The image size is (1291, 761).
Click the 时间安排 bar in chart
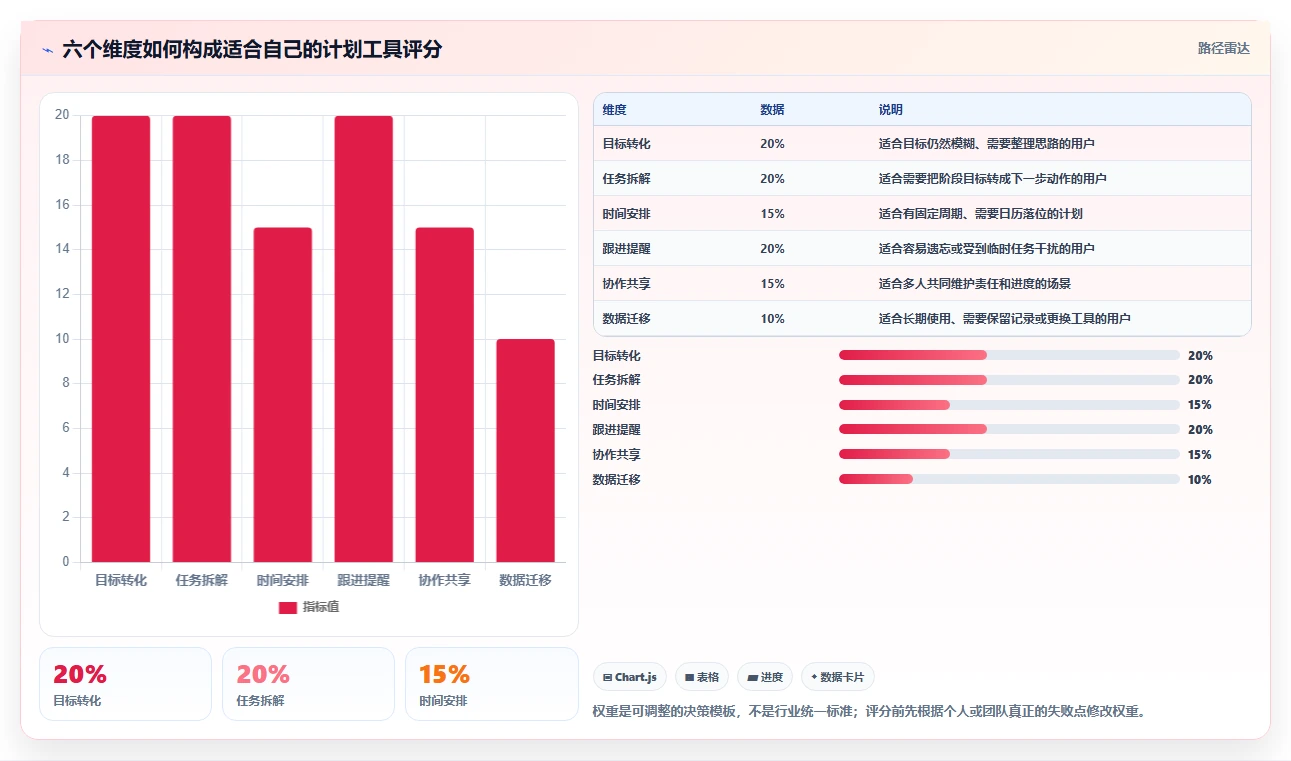[x=283, y=395]
